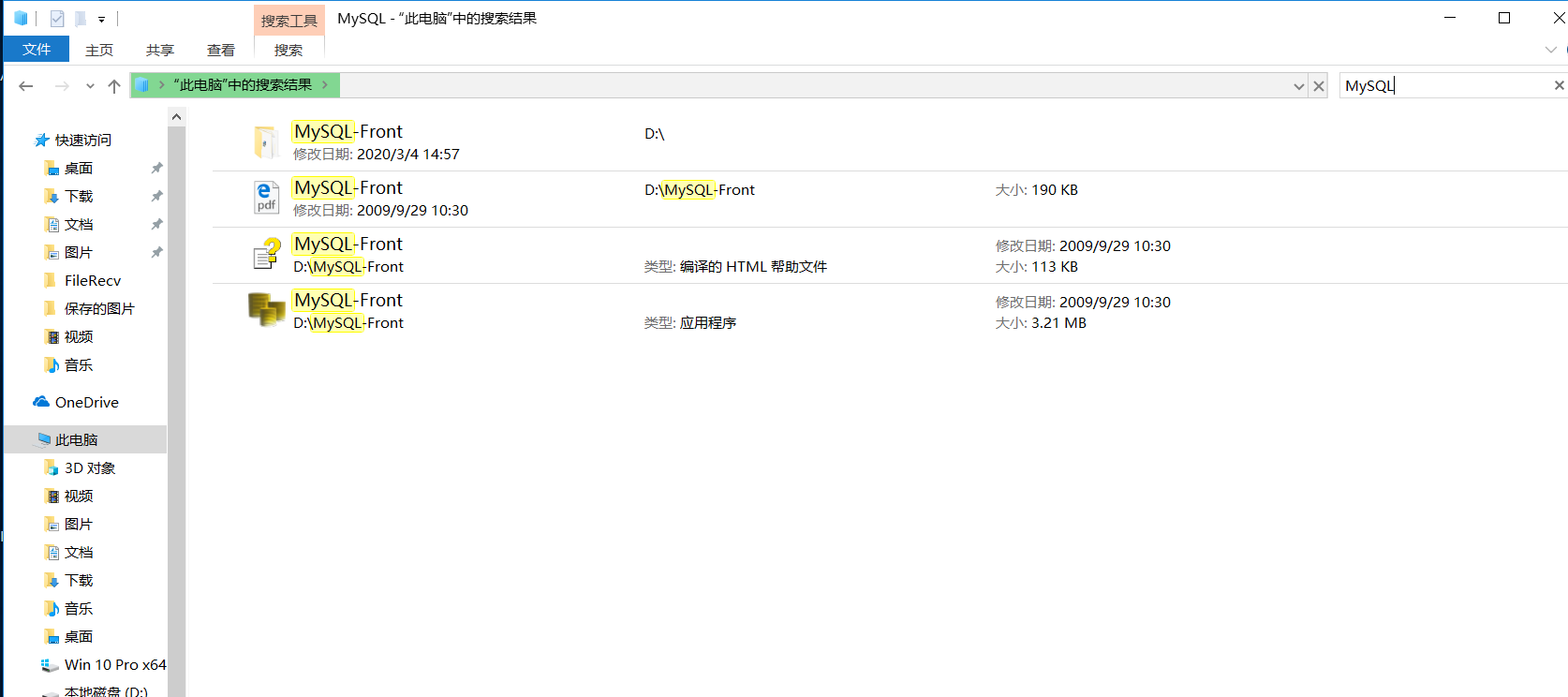Open the recent locations dropdown arrow

pos(90,86)
